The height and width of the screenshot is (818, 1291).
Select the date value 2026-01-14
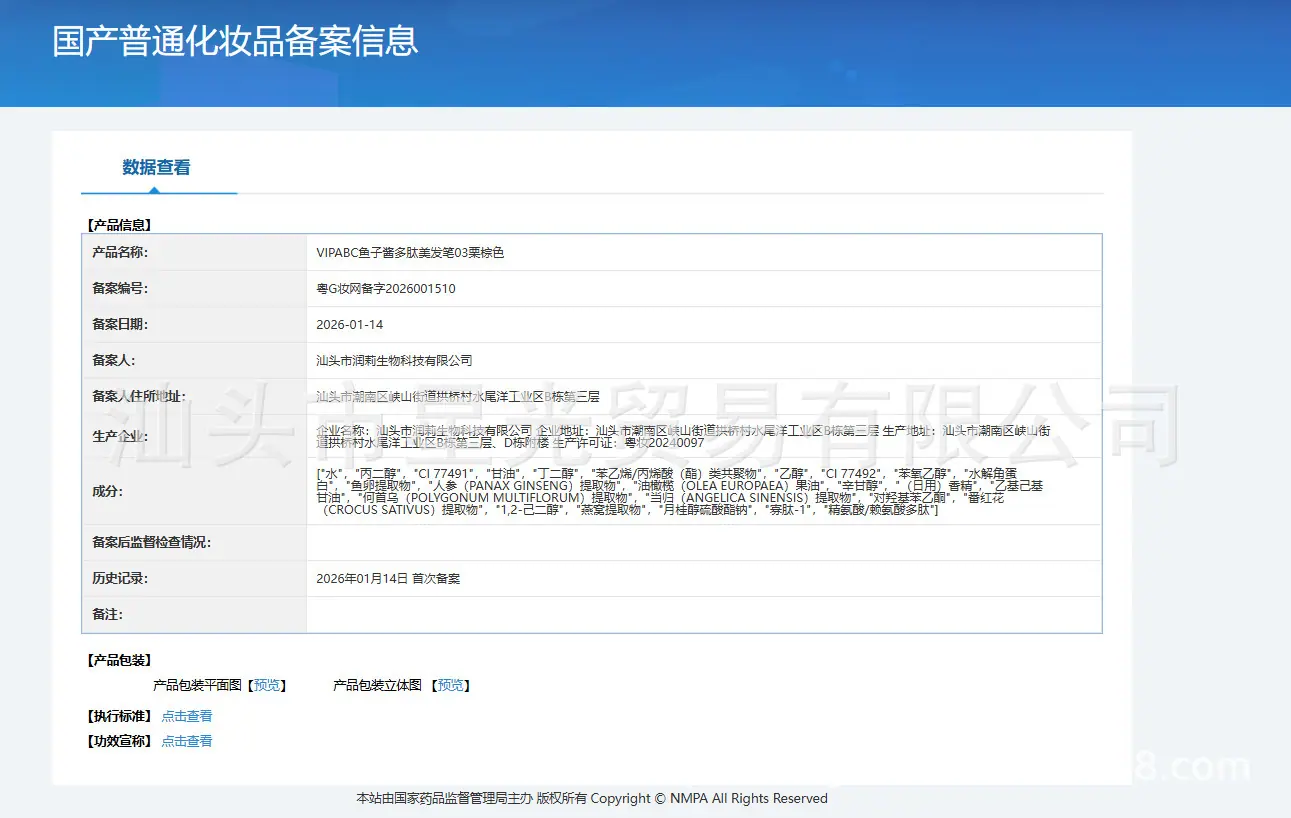(350, 325)
